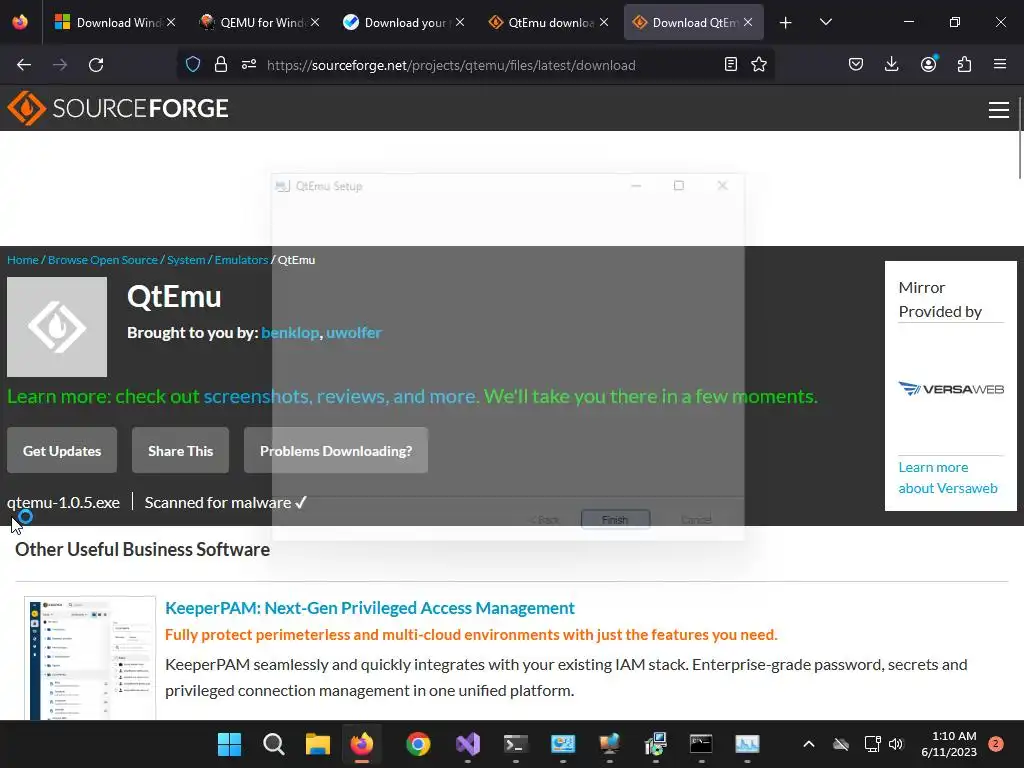Show hidden system tray icons
The height and width of the screenshot is (768, 1024).
[x=808, y=744]
